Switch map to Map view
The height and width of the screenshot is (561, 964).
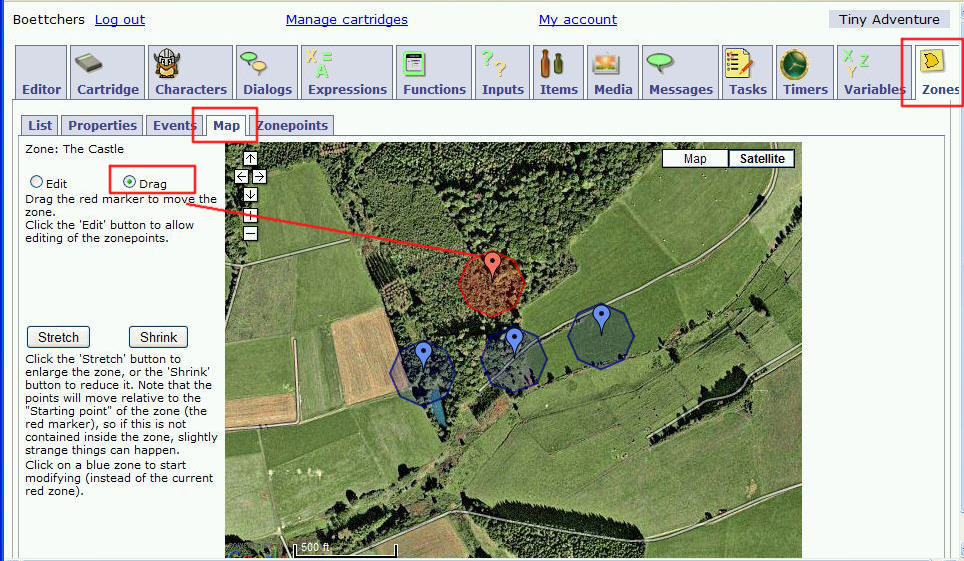click(695, 159)
